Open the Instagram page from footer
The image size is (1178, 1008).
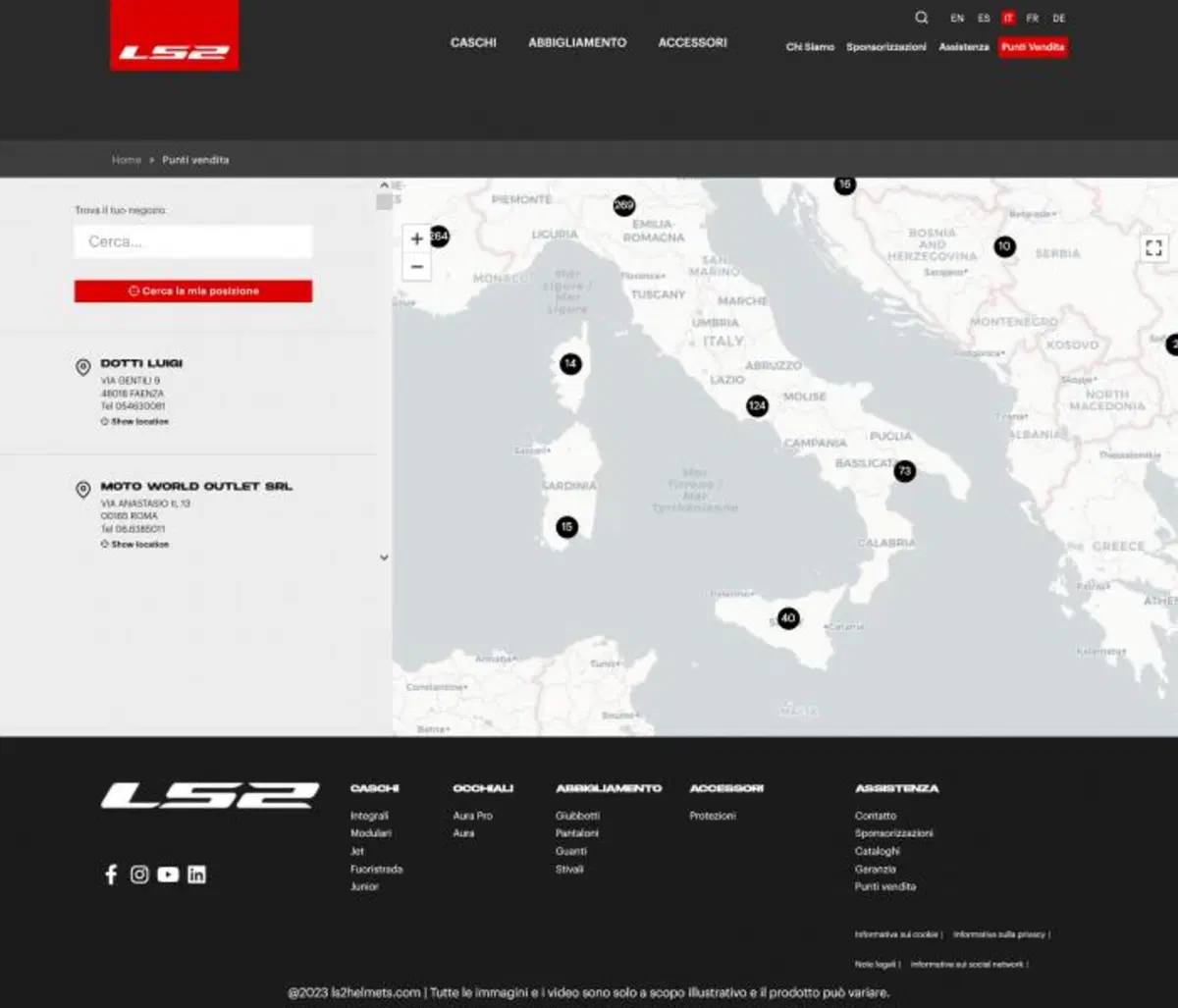click(139, 875)
